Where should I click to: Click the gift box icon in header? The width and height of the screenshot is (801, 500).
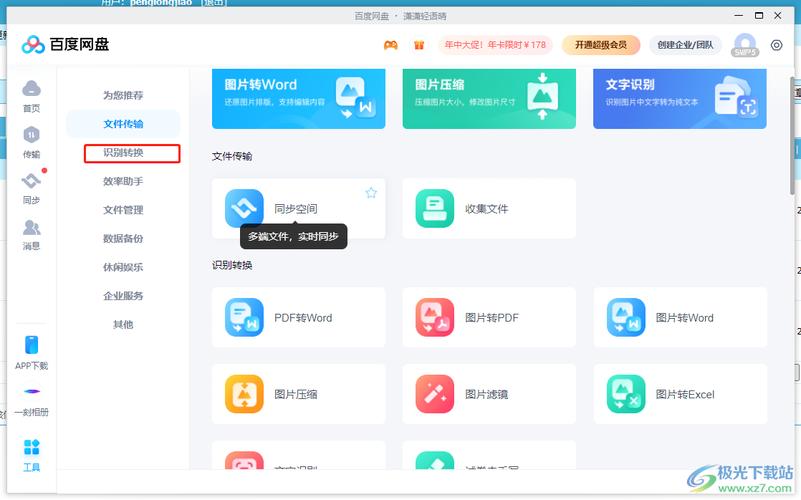[x=419, y=45]
